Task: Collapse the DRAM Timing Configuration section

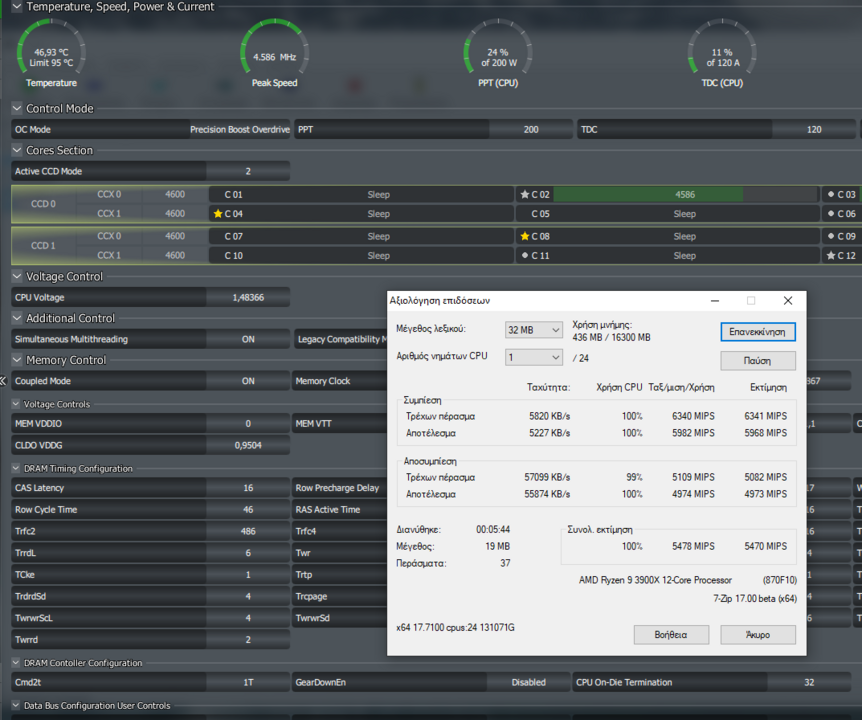Action: pyautogui.click(x=17, y=468)
